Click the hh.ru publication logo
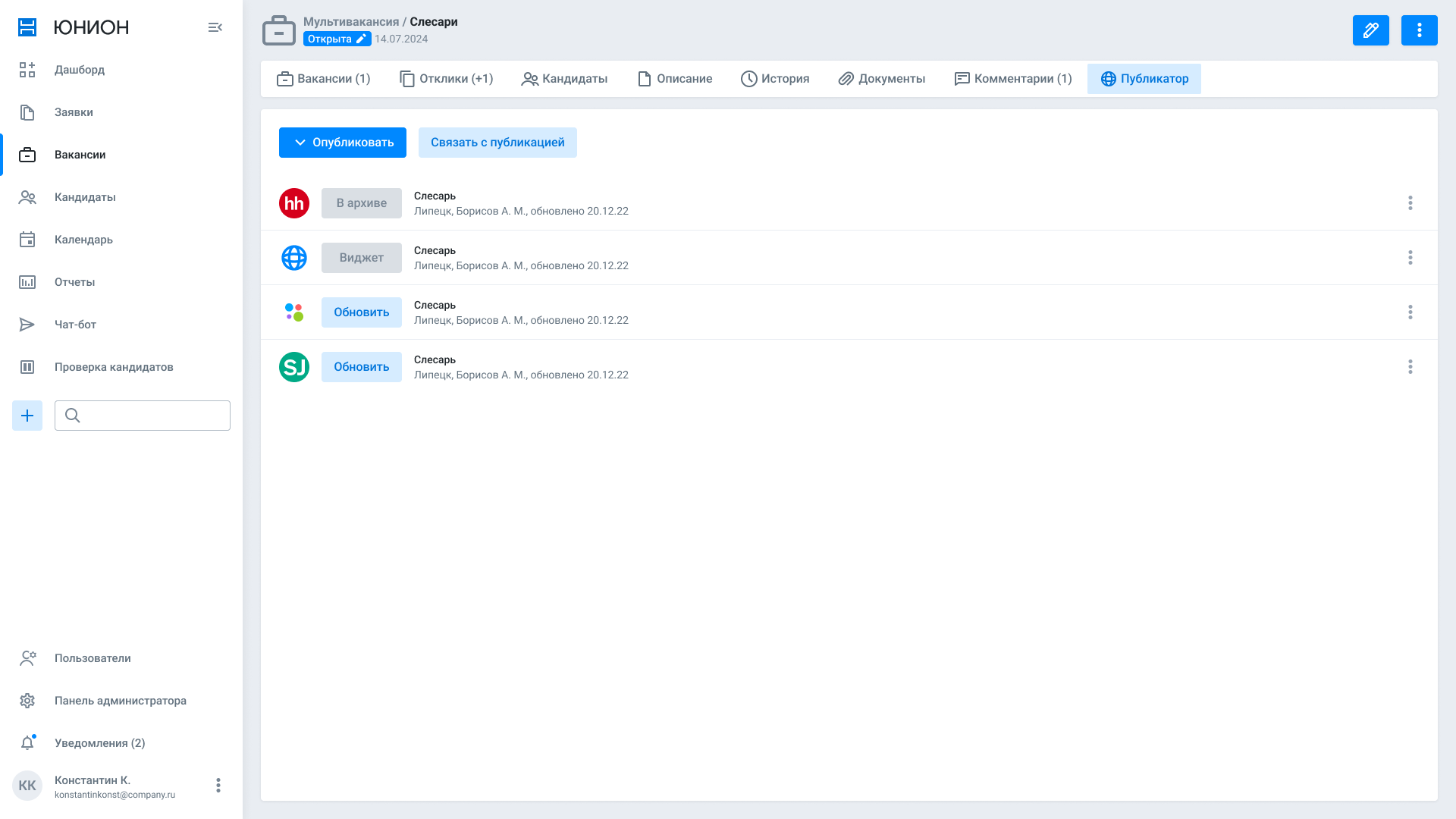 point(294,203)
